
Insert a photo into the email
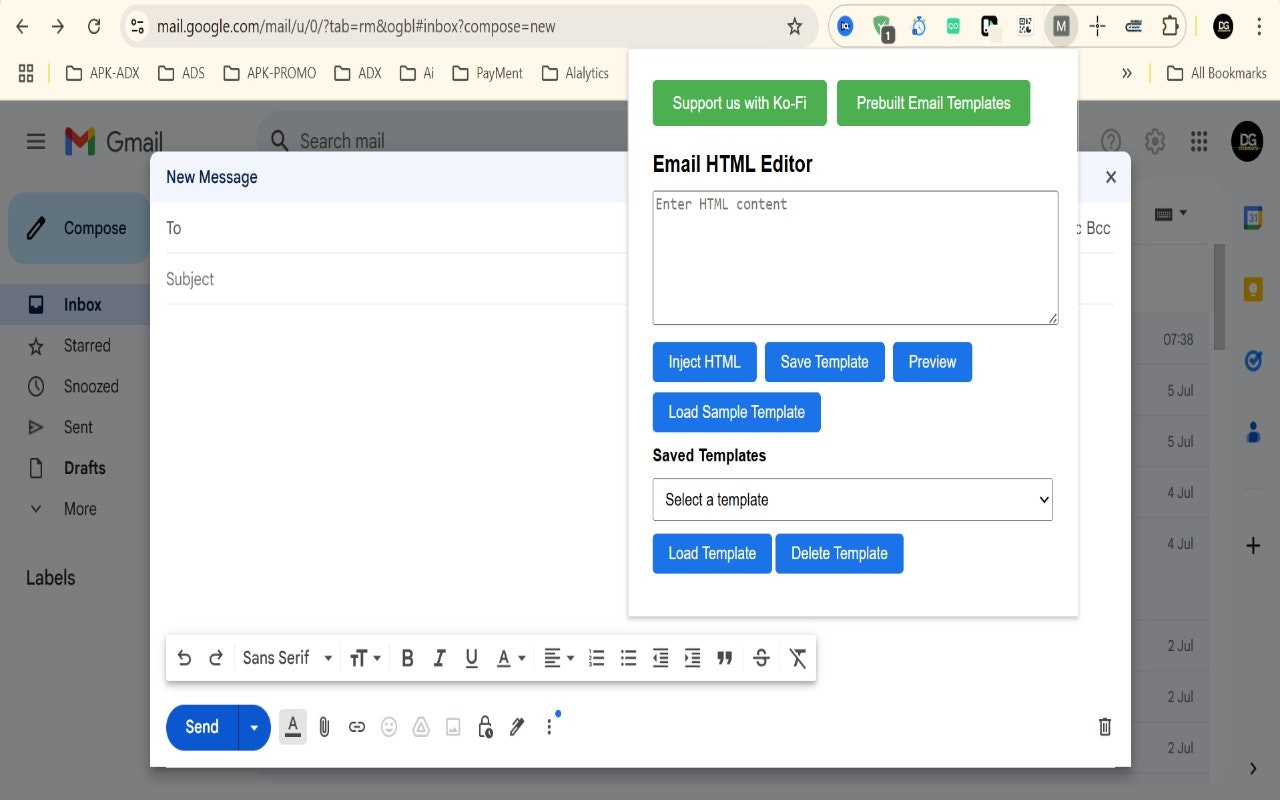pos(452,727)
